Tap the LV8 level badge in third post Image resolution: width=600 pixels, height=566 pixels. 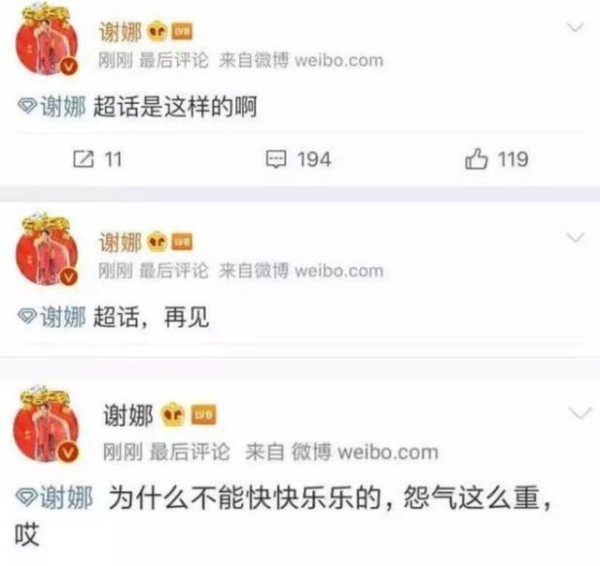pos(203,415)
